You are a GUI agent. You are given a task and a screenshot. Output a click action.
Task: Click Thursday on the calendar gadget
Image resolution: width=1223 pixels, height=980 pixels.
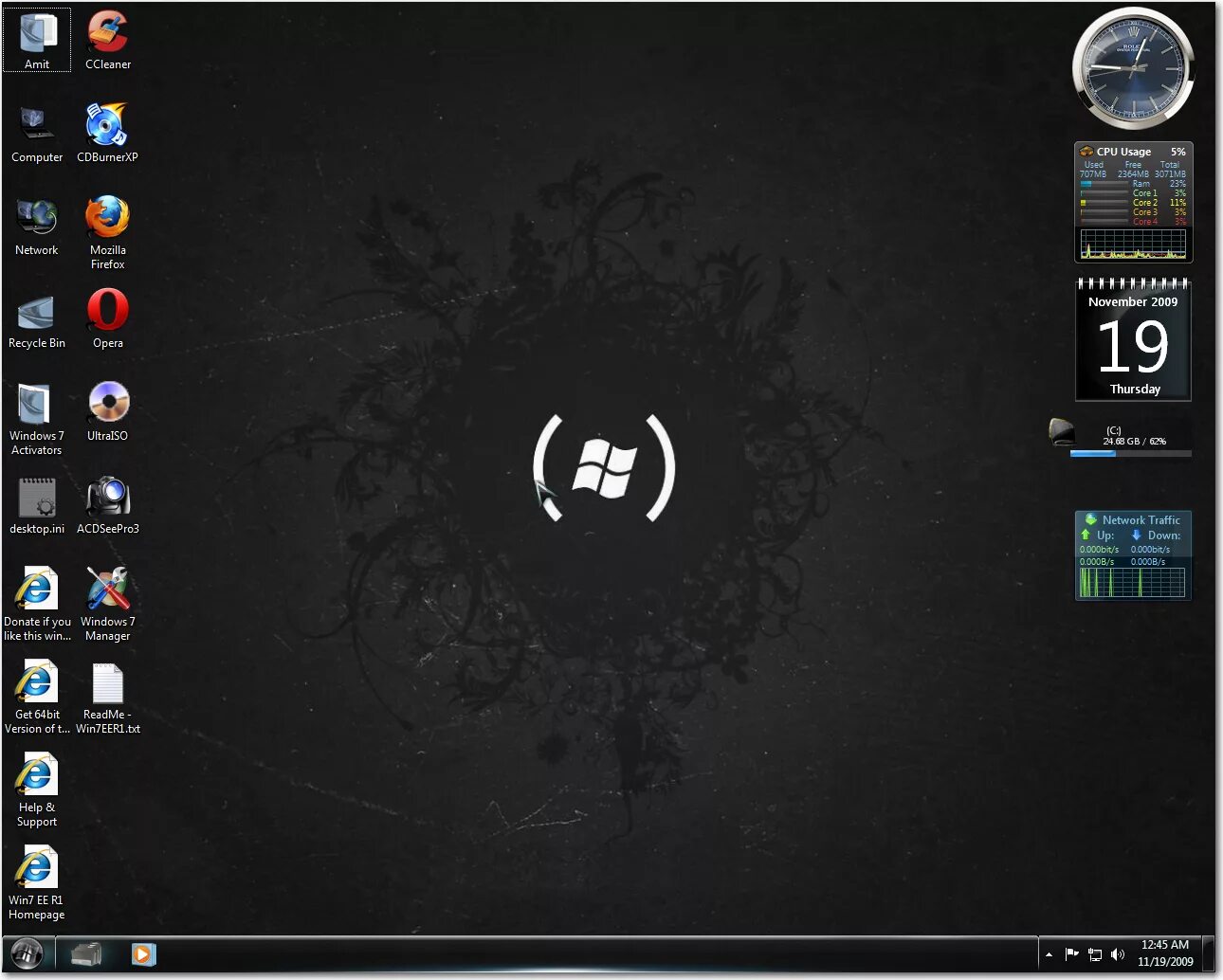1135,389
